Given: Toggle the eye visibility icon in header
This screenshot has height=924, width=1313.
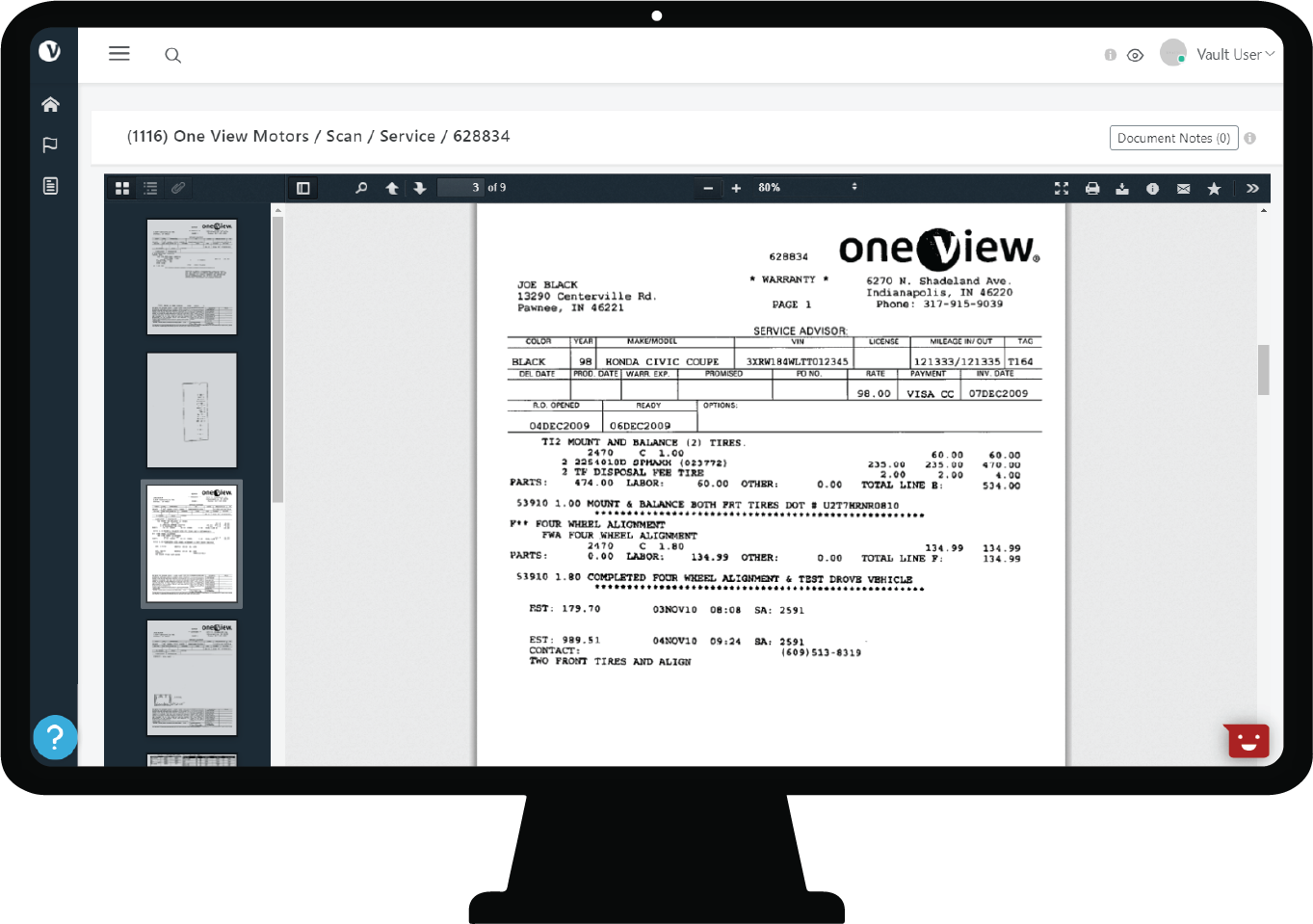Looking at the screenshot, I should pyautogui.click(x=1136, y=56).
